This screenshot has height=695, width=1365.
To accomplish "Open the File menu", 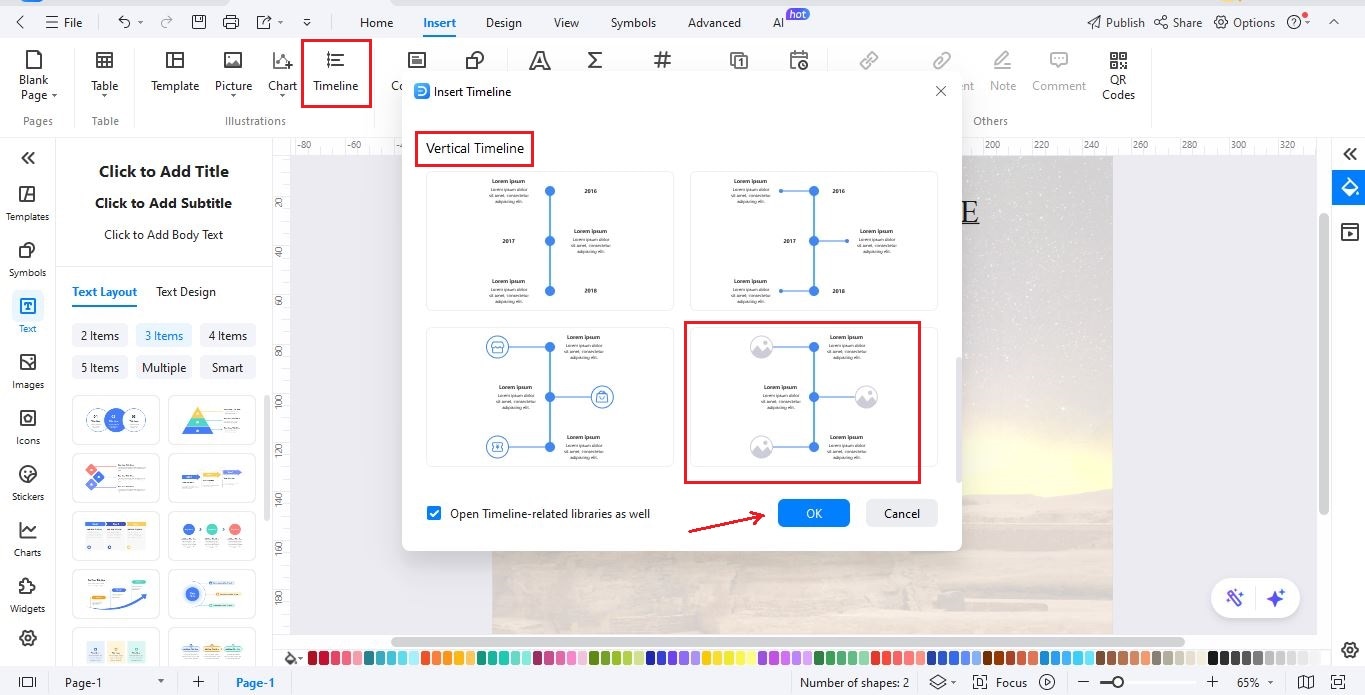I will click(x=63, y=22).
